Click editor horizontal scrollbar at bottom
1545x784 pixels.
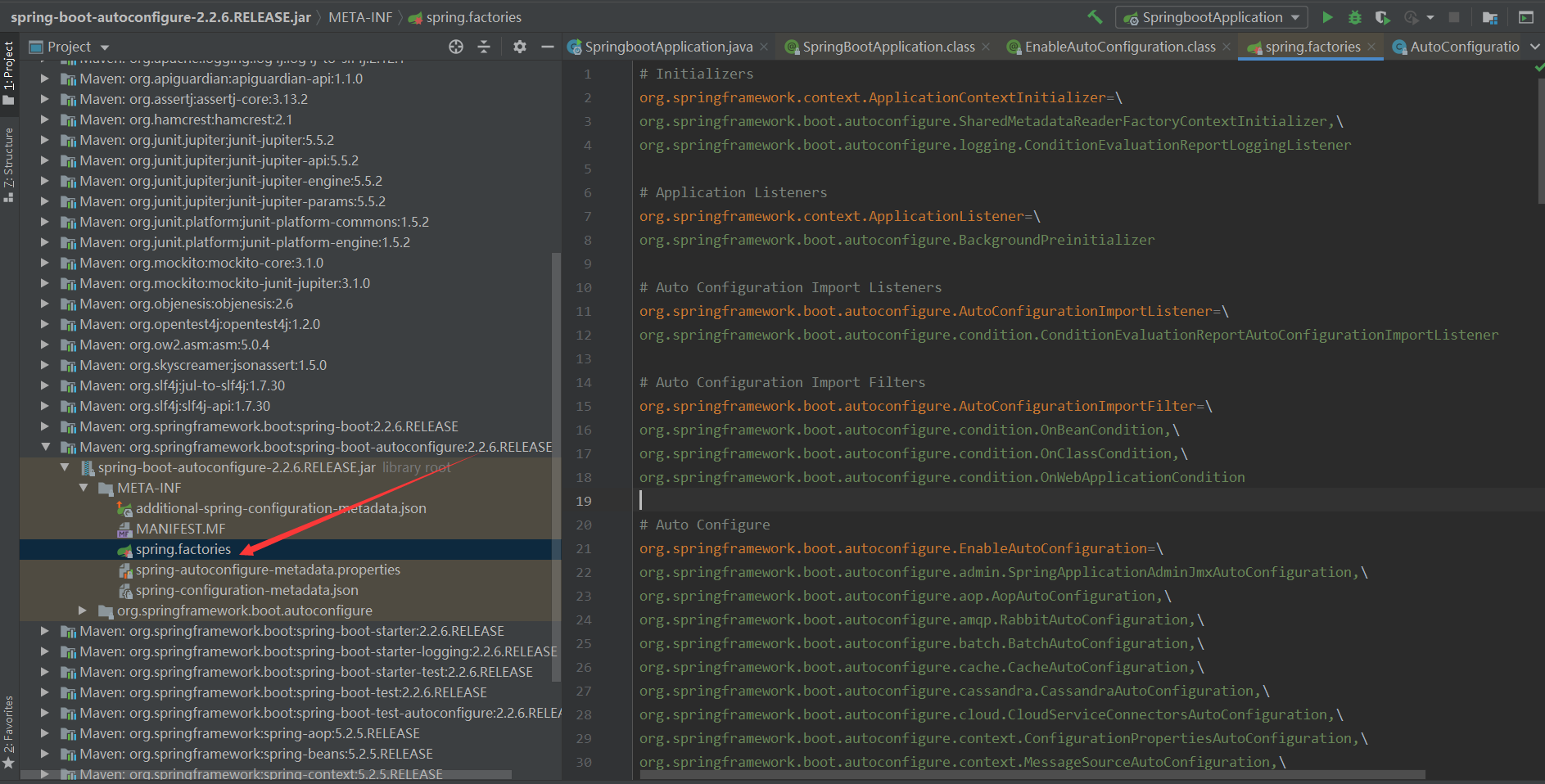(1032, 774)
